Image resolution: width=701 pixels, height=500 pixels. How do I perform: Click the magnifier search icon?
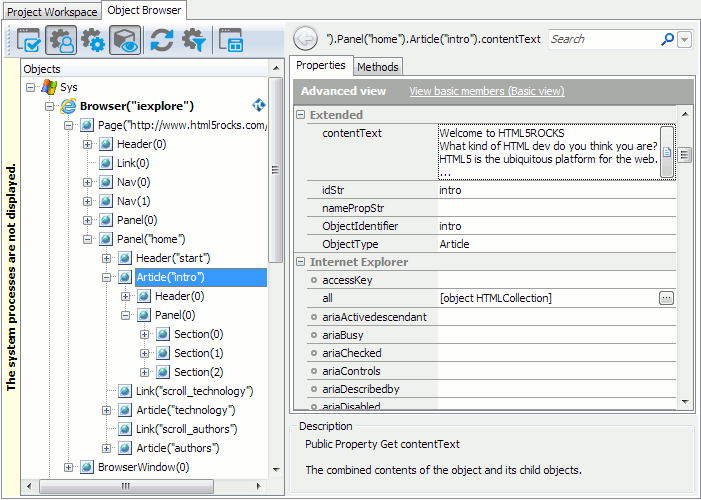[668, 39]
